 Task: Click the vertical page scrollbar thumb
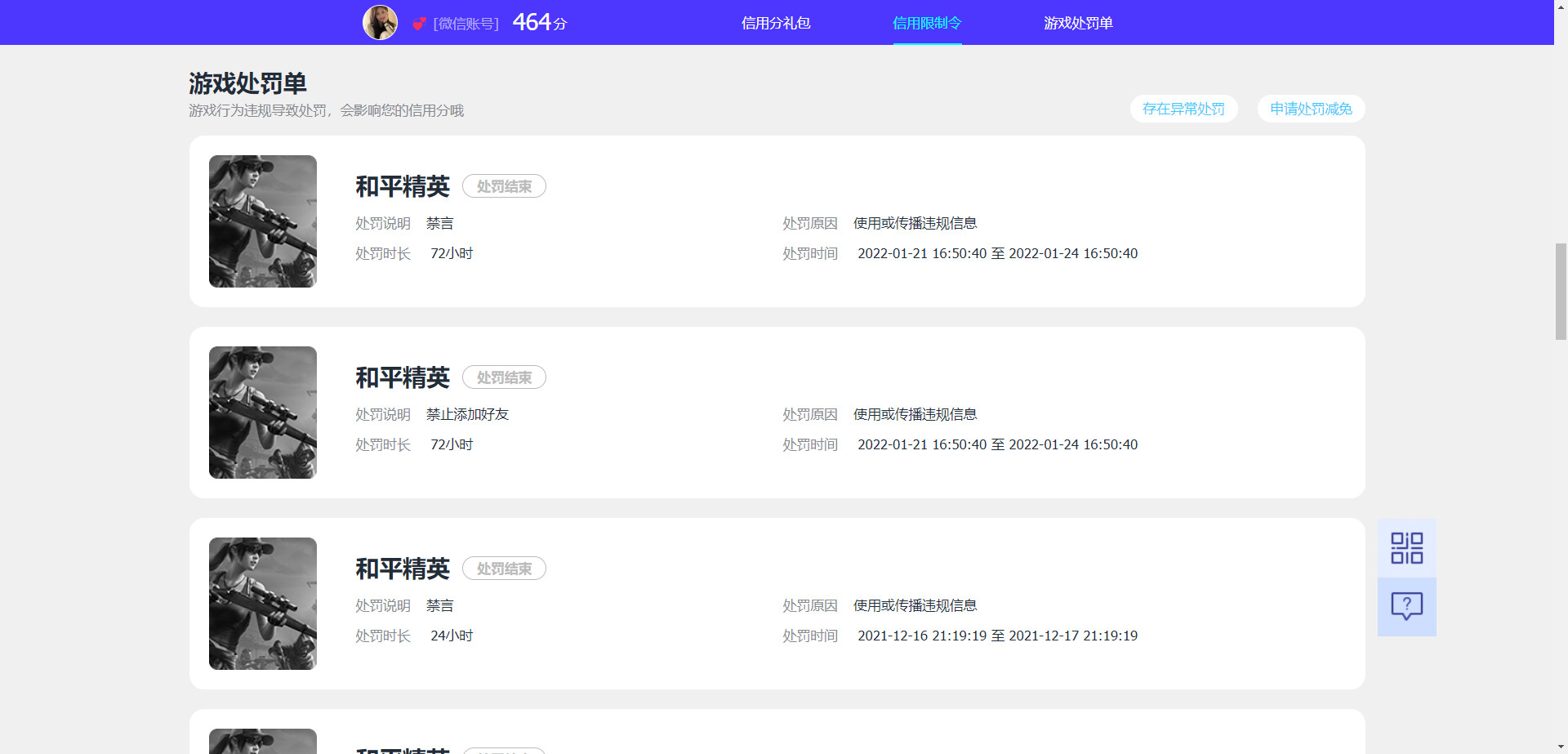point(1561,291)
